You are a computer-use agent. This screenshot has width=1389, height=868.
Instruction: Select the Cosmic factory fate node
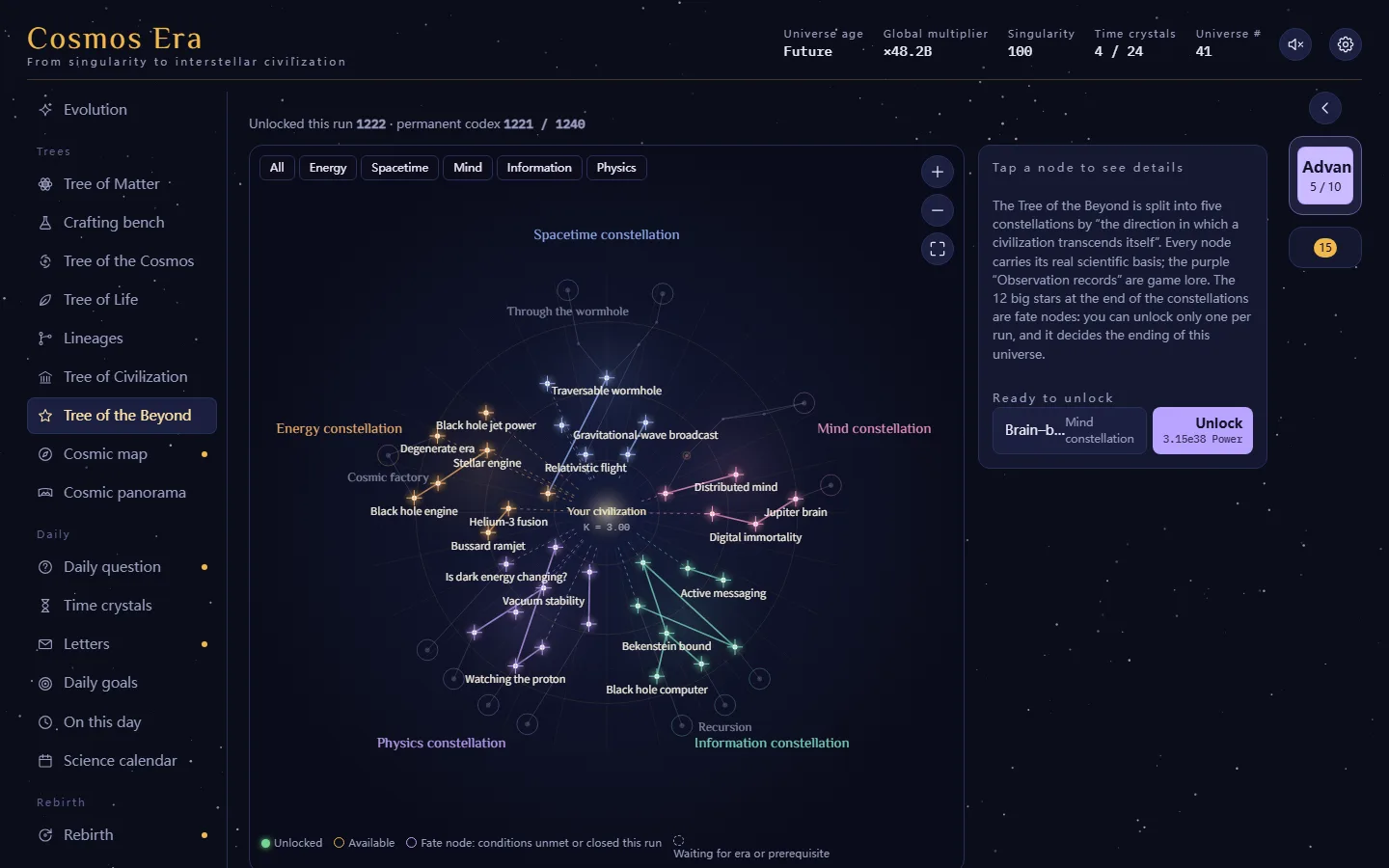tap(388, 455)
